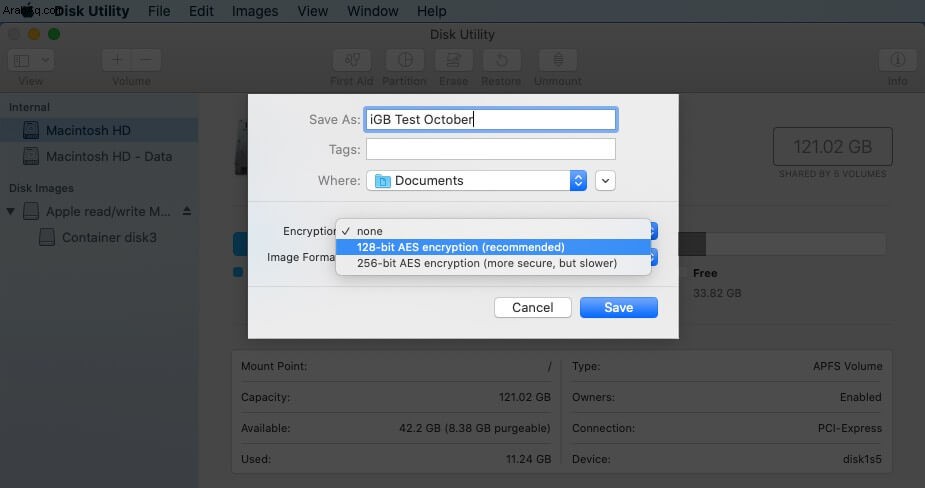The image size is (925, 488).
Task: Click the Save button
Action: tap(618, 307)
